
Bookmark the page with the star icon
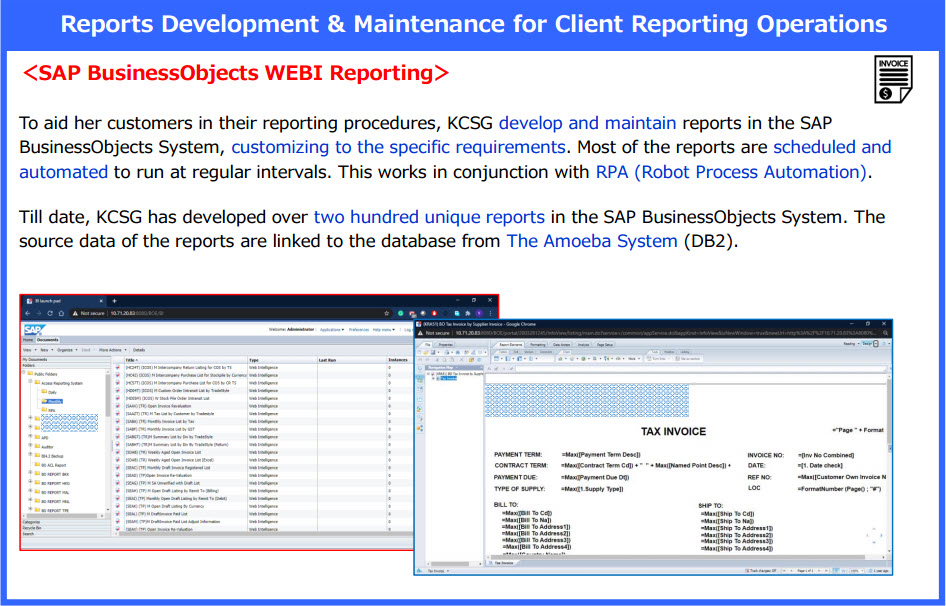point(386,313)
